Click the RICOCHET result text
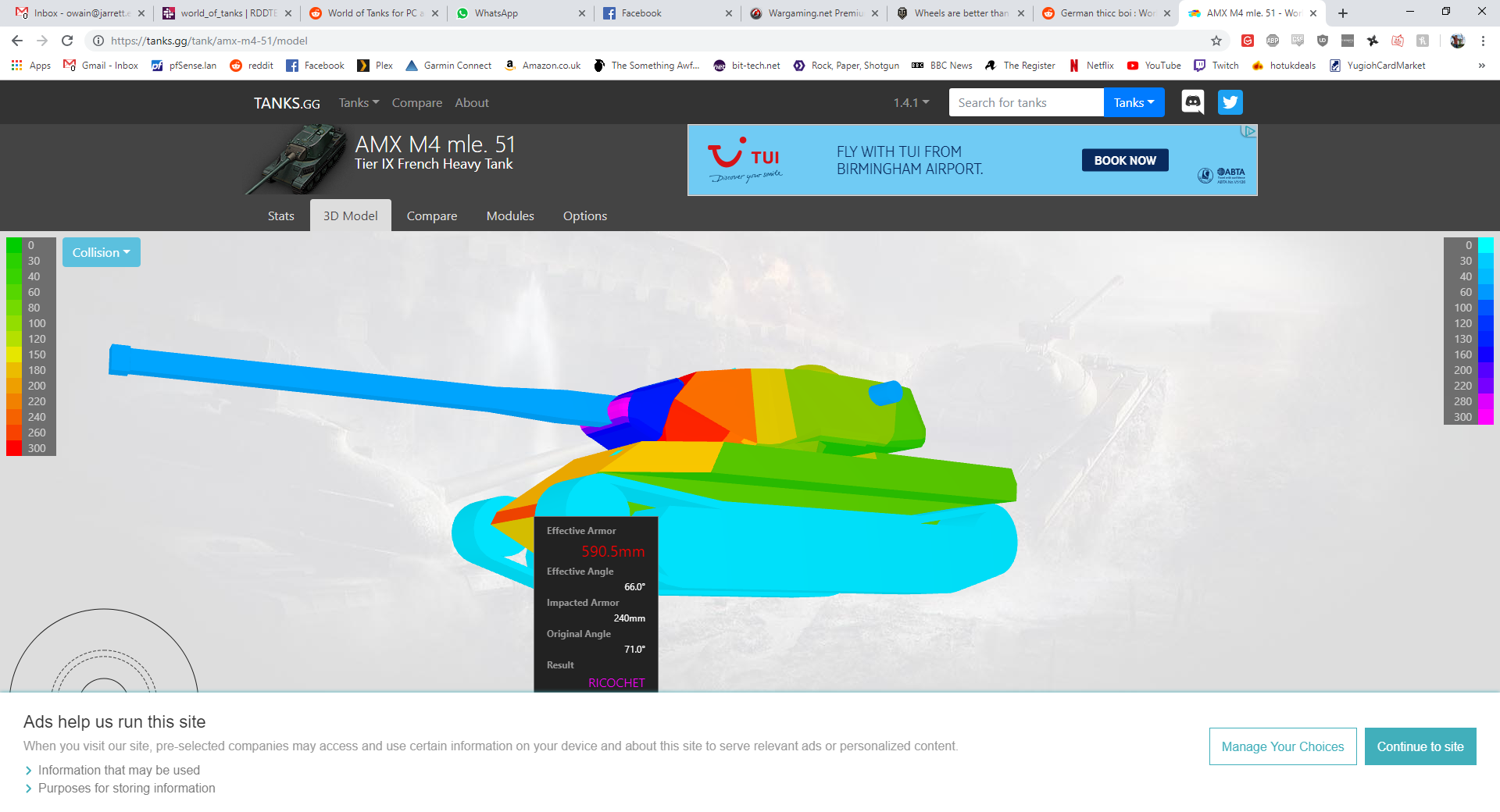The height and width of the screenshot is (812, 1500). pyautogui.click(x=616, y=682)
